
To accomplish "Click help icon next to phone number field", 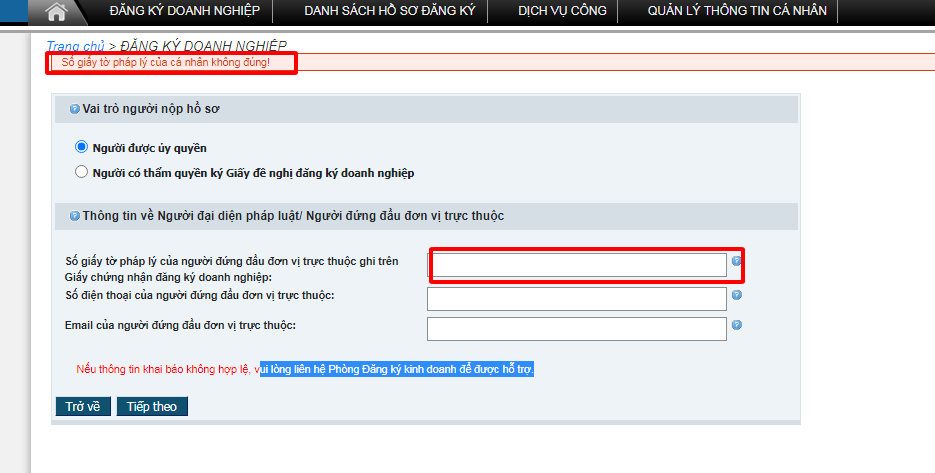I will 737,296.
